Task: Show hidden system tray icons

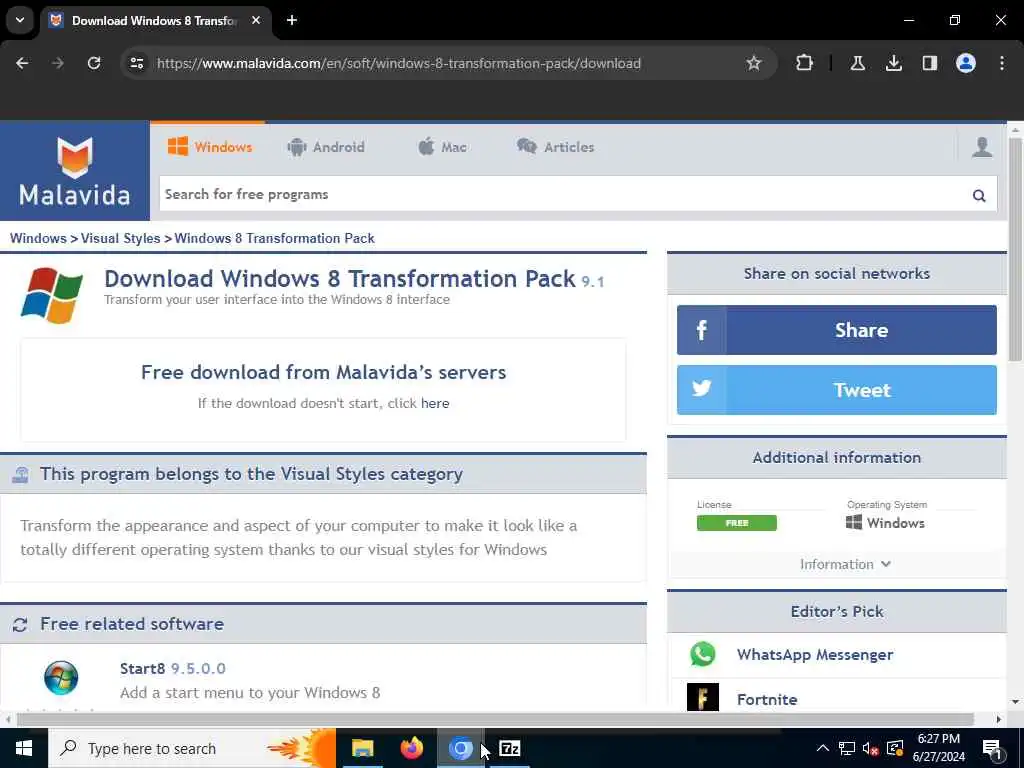Action: [823, 748]
